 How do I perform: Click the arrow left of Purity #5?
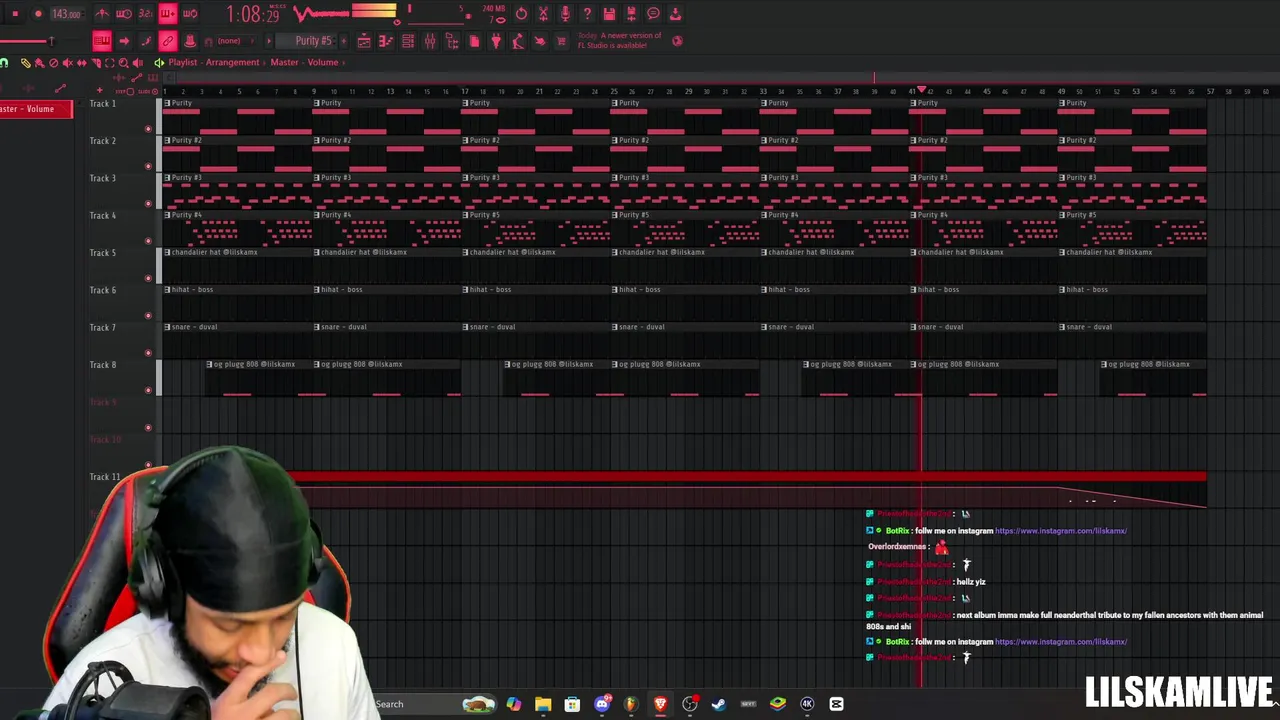click(268, 41)
